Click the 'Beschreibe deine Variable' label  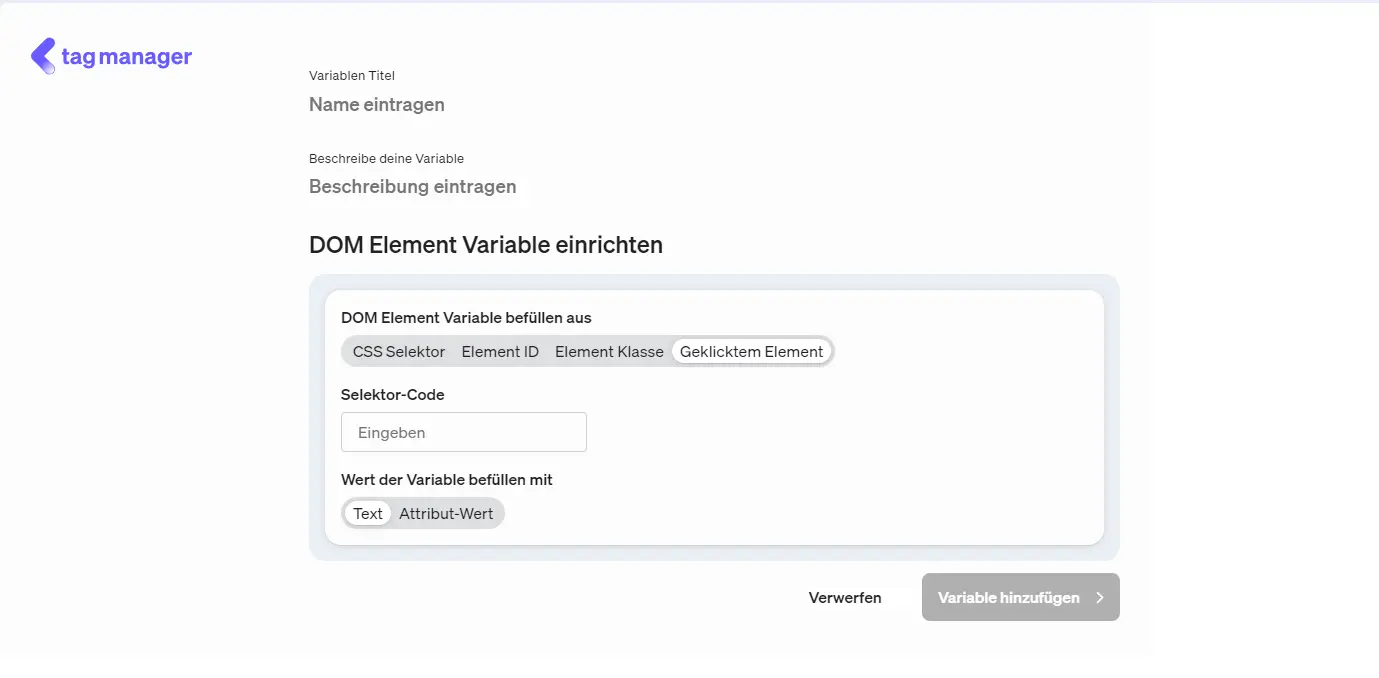click(386, 158)
